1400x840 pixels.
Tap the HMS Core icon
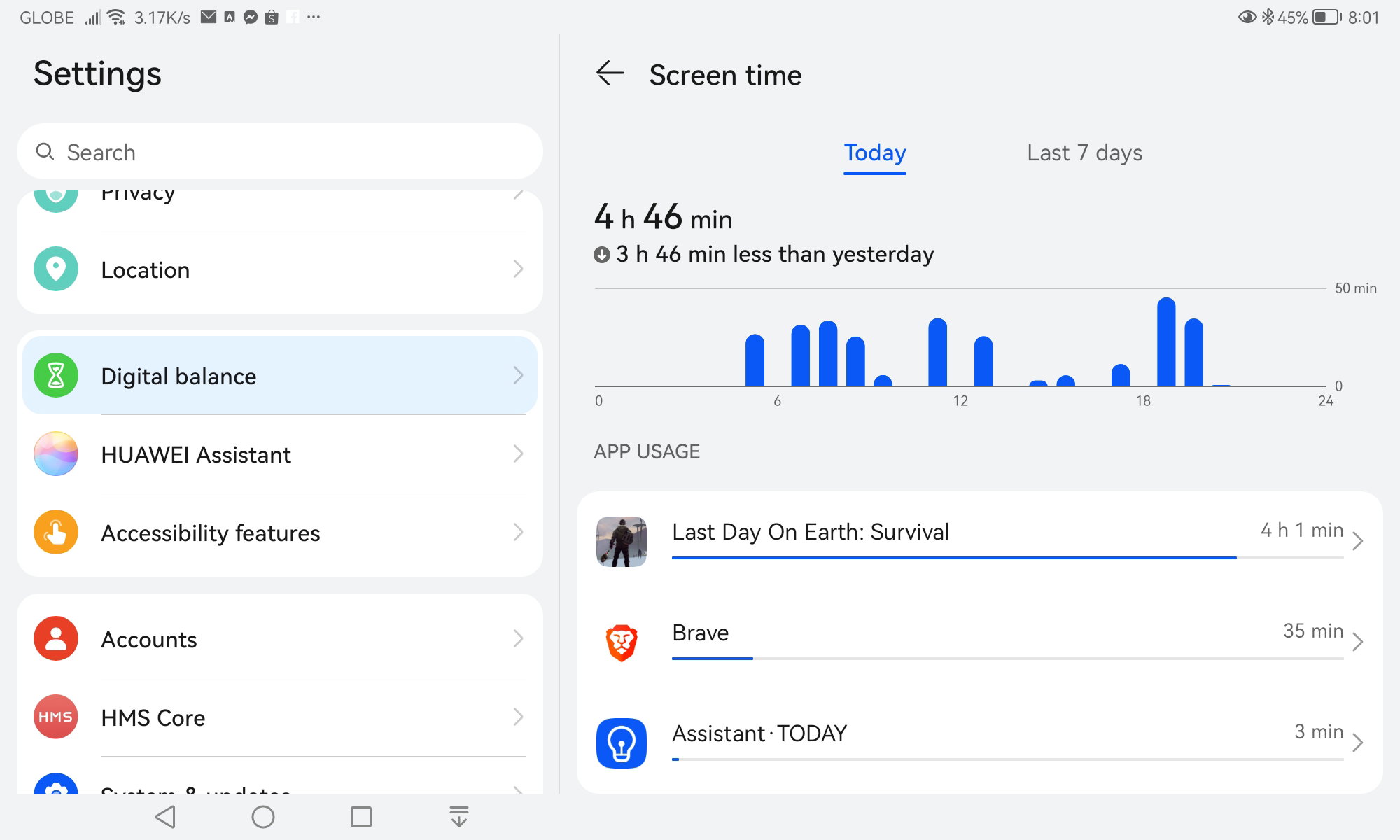(56, 717)
